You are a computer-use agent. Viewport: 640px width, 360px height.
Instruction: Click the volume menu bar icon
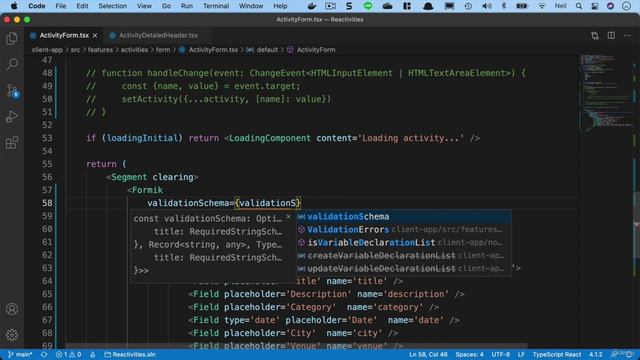486,6
